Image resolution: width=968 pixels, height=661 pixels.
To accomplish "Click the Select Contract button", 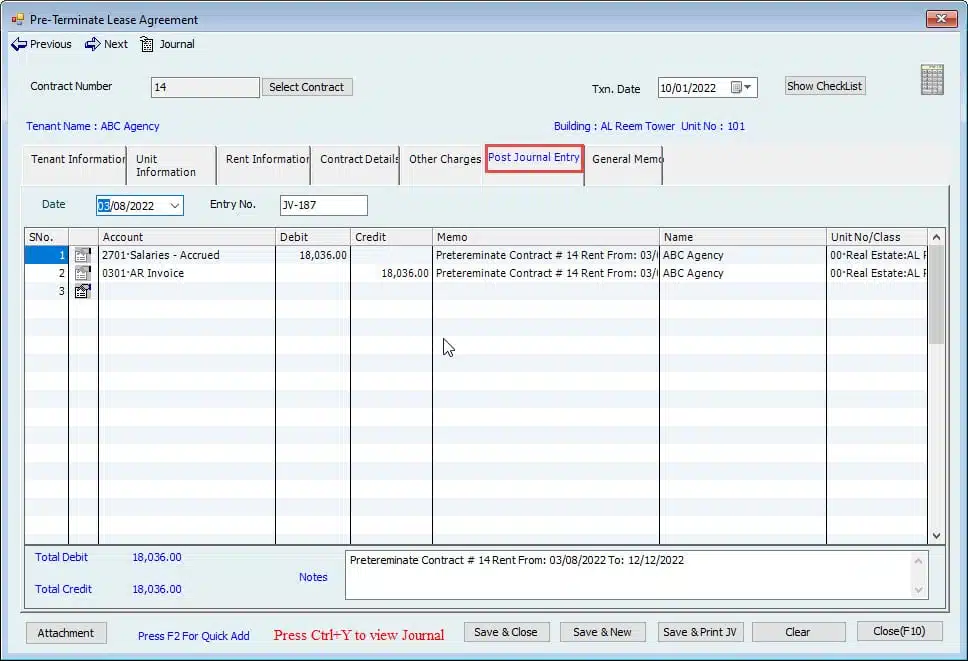I will pyautogui.click(x=307, y=87).
